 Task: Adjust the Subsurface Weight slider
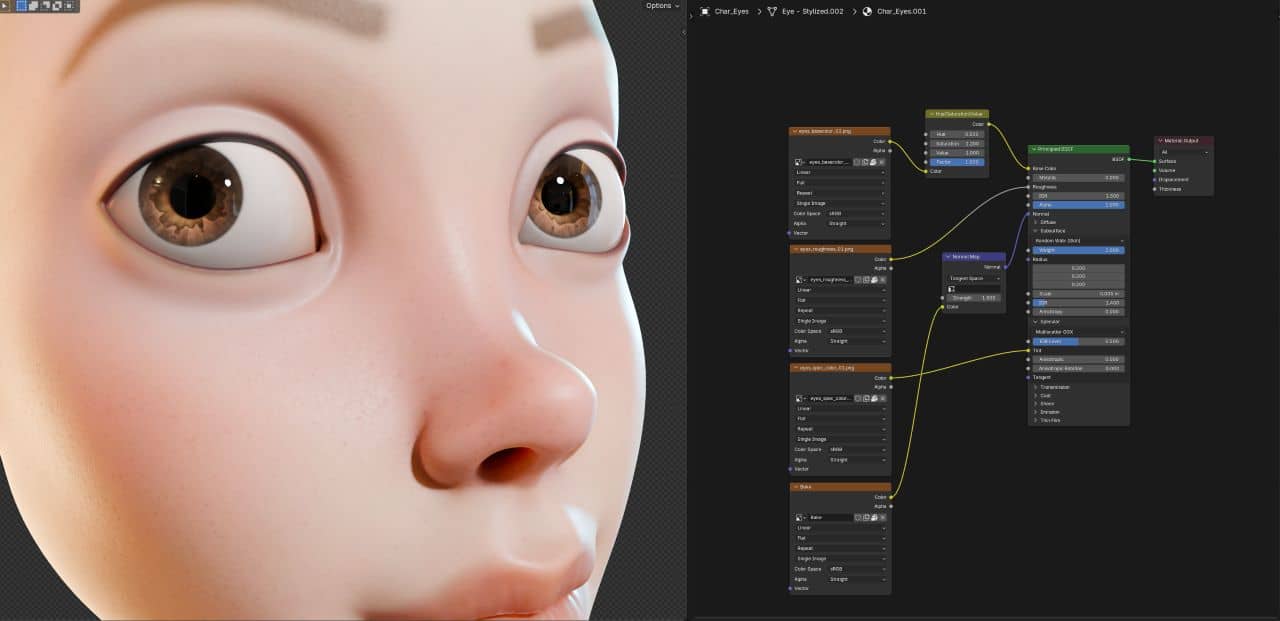coord(1078,250)
